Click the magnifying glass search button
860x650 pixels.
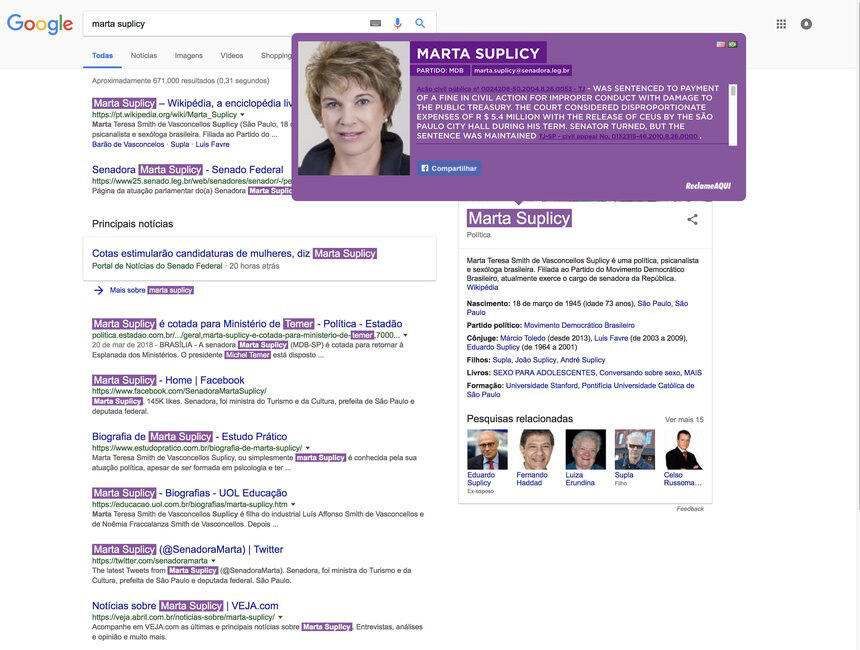(x=420, y=23)
